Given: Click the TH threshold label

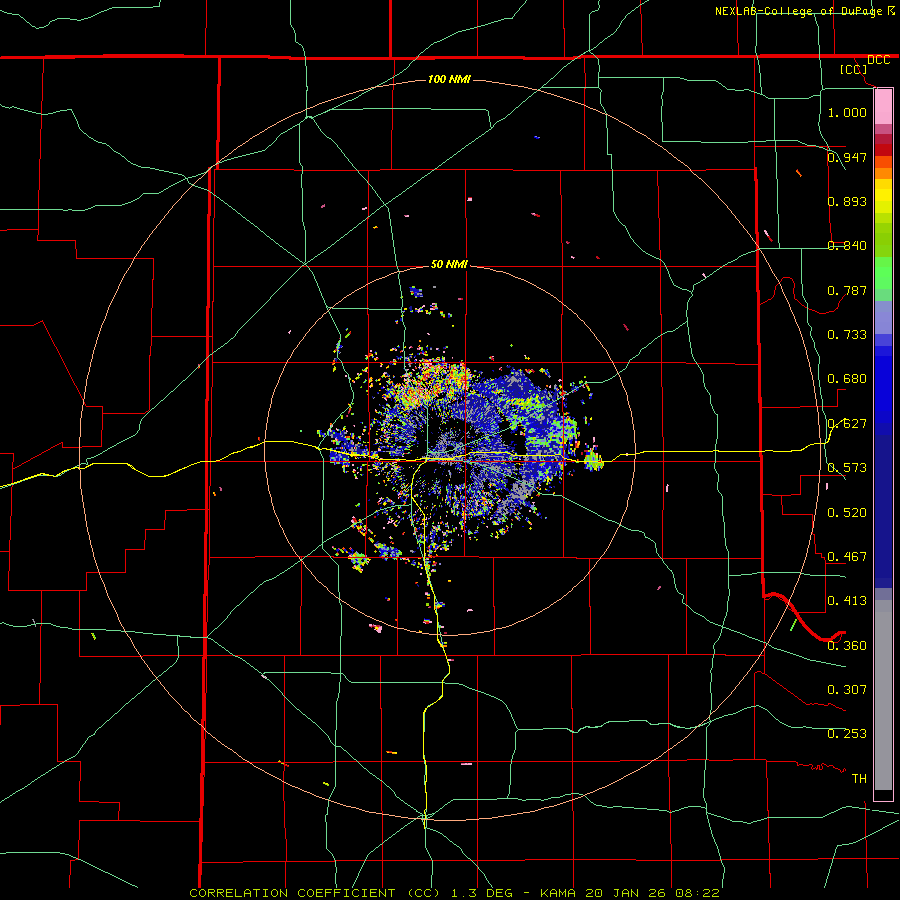Looking at the screenshot, I should [x=859, y=779].
